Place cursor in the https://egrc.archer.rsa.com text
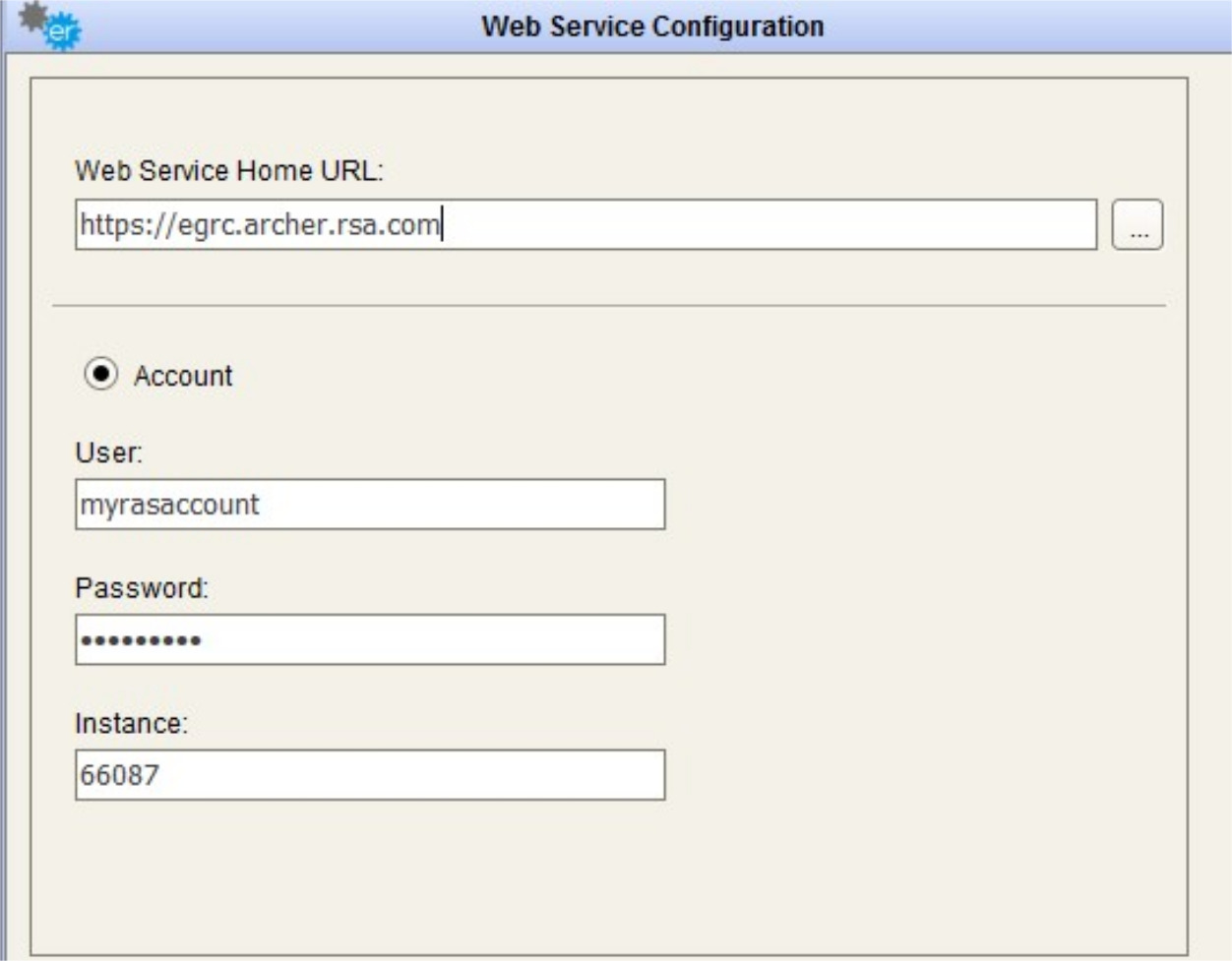Image resolution: width=1232 pixels, height=961 pixels. pos(260,225)
